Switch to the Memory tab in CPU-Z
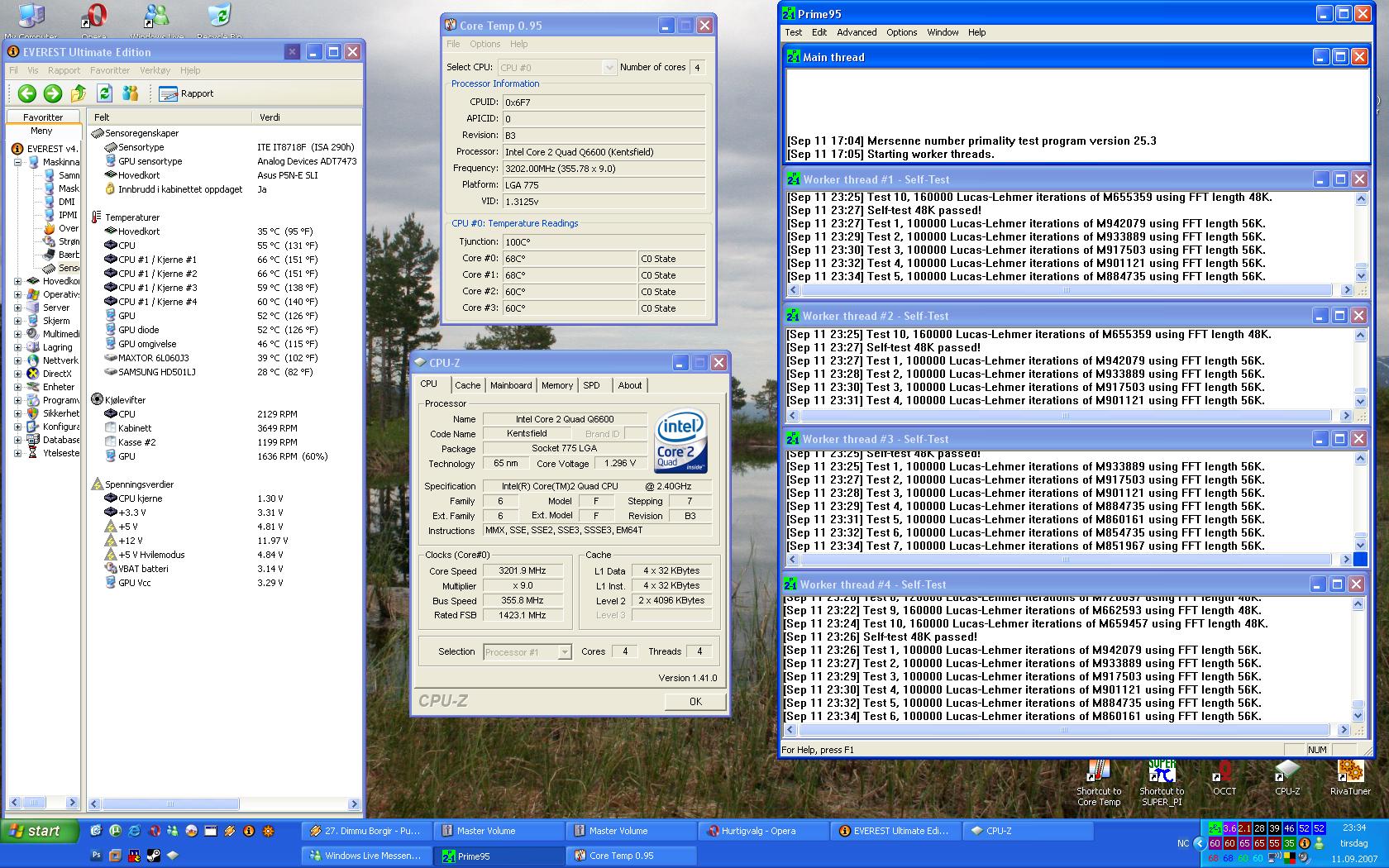This screenshot has width=1389, height=868. (556, 385)
